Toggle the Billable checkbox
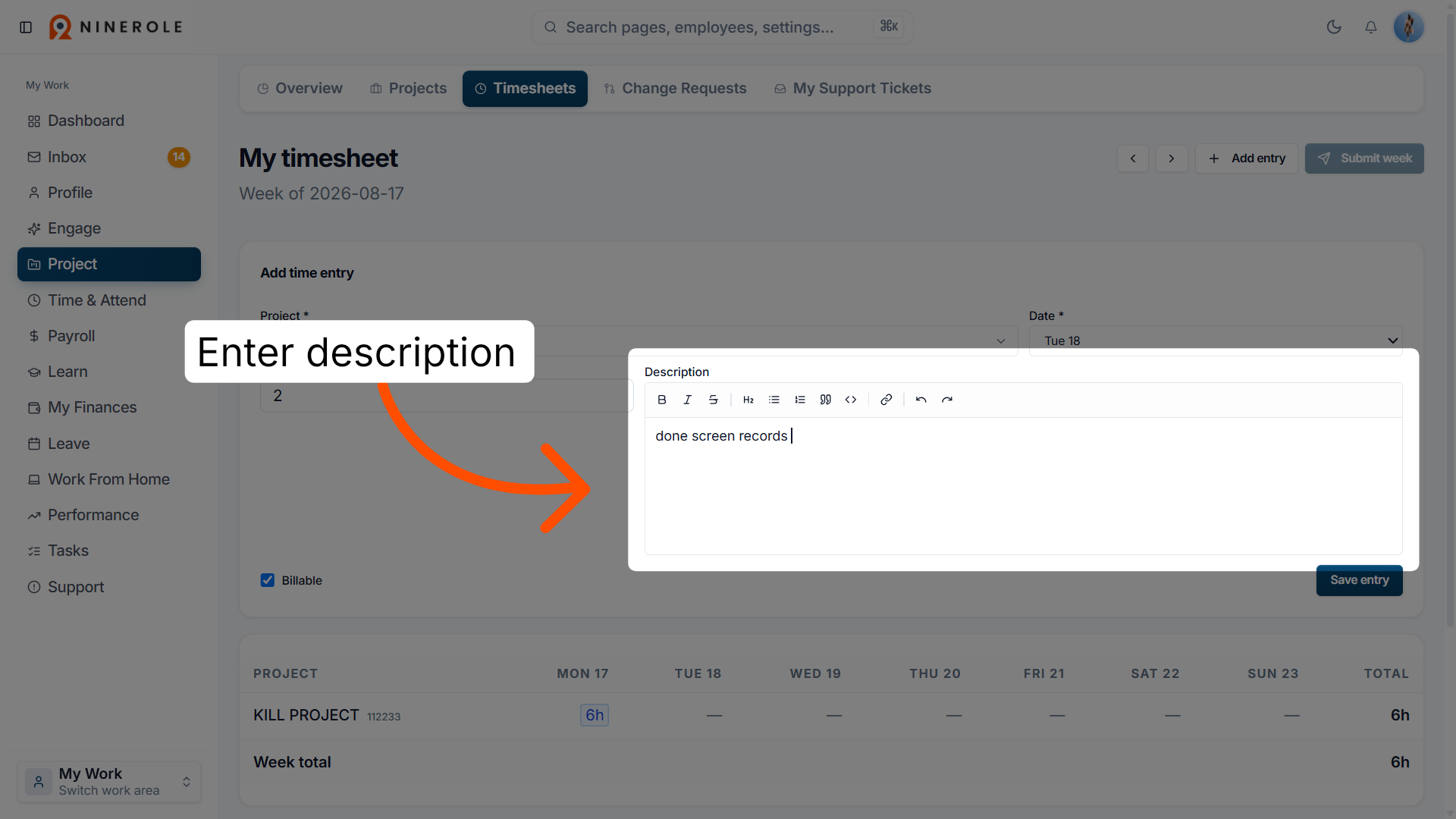Image resolution: width=1456 pixels, height=819 pixels. 268,580
